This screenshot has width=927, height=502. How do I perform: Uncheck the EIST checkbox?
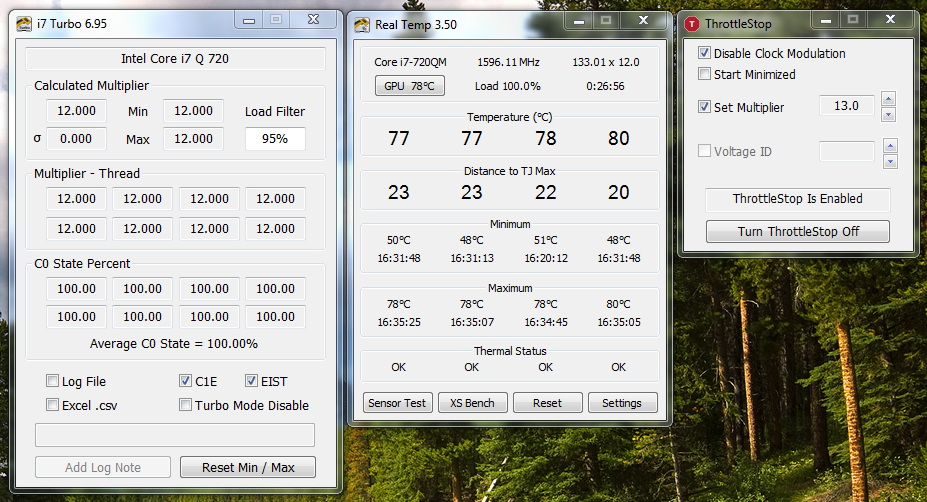(x=251, y=381)
